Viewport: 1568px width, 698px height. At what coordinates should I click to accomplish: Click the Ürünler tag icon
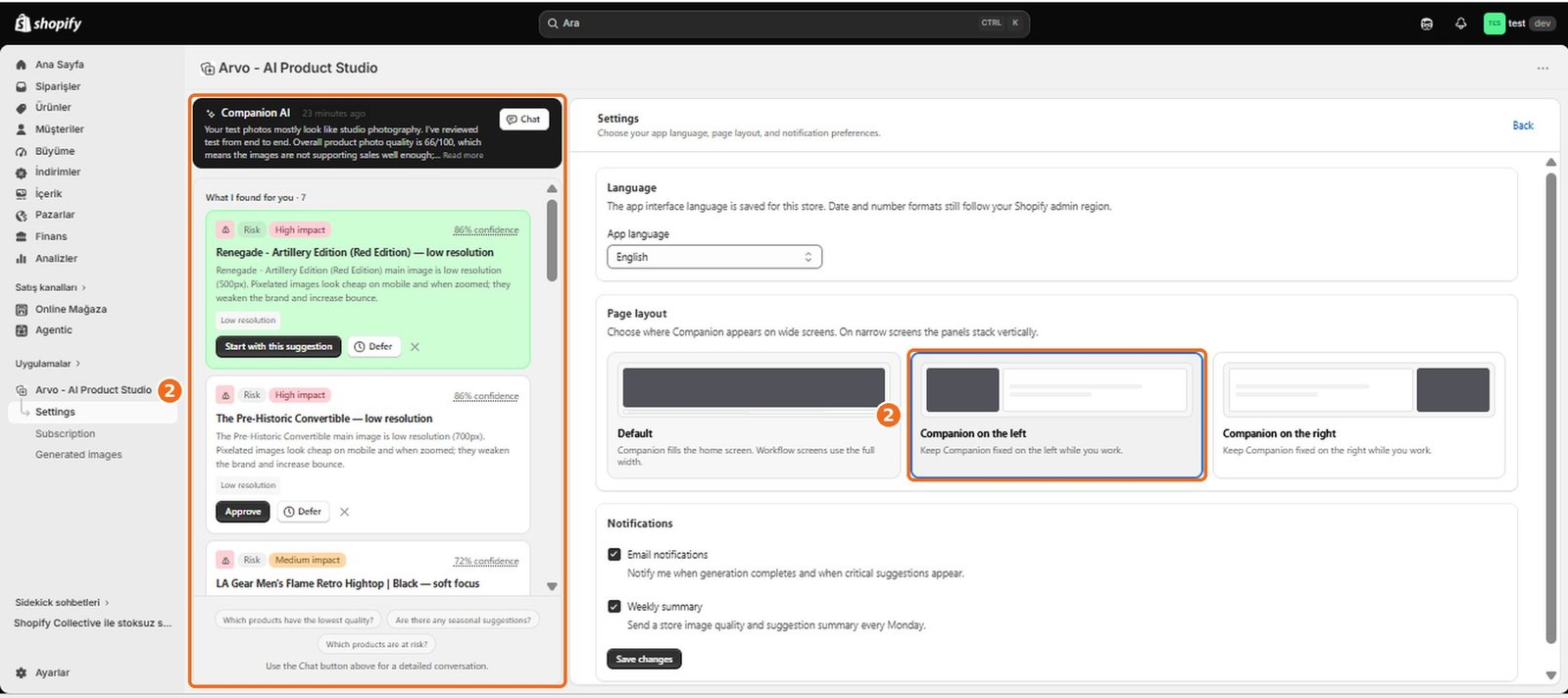pyautogui.click(x=22, y=108)
